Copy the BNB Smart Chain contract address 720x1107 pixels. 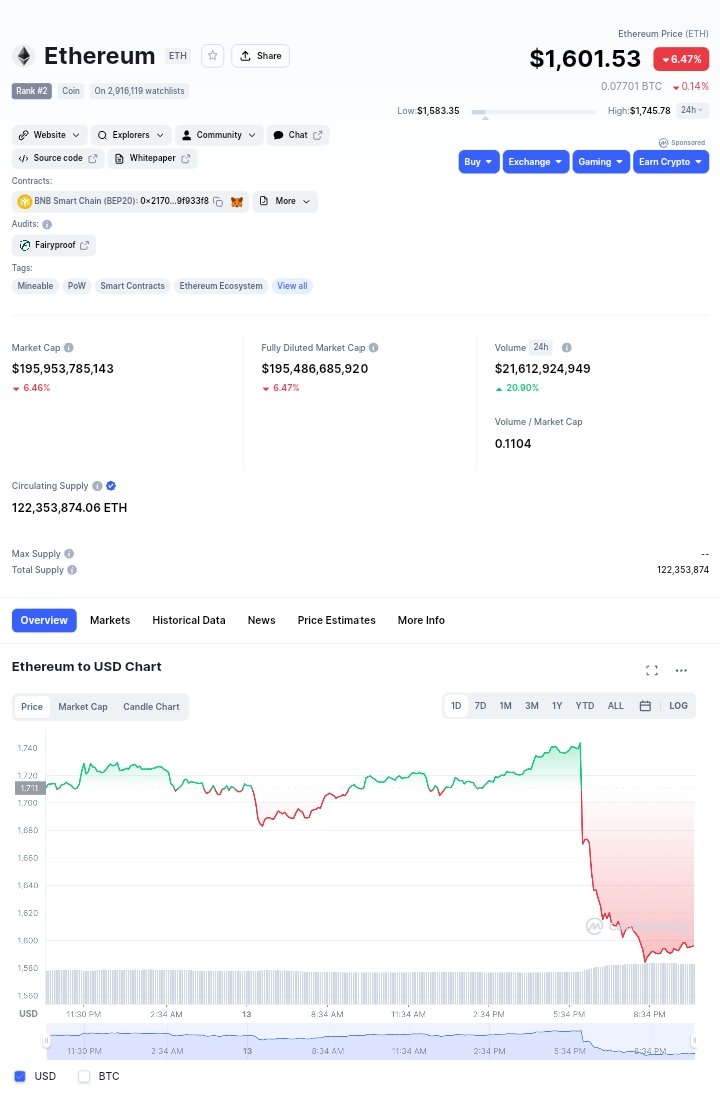tap(218, 202)
